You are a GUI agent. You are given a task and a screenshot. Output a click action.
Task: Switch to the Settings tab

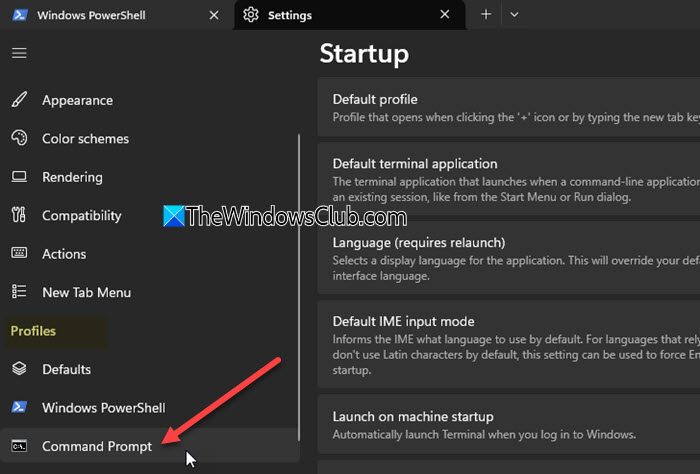(350, 15)
